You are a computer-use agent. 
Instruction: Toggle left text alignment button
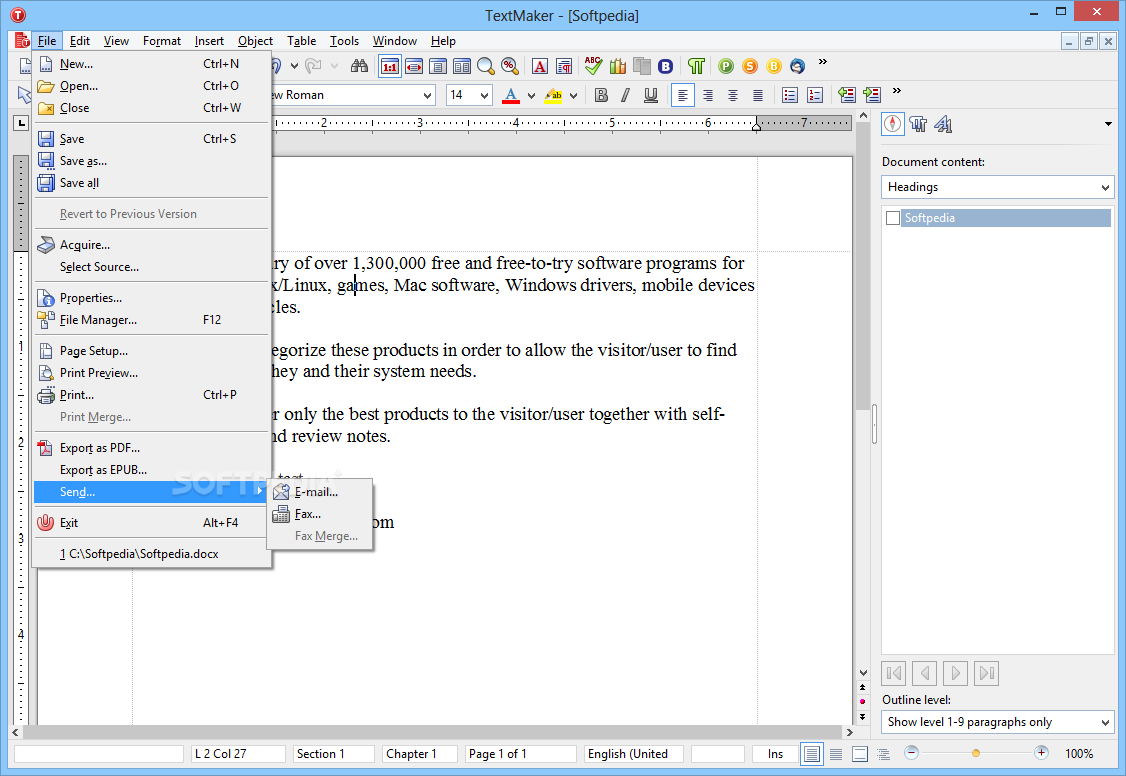click(683, 95)
